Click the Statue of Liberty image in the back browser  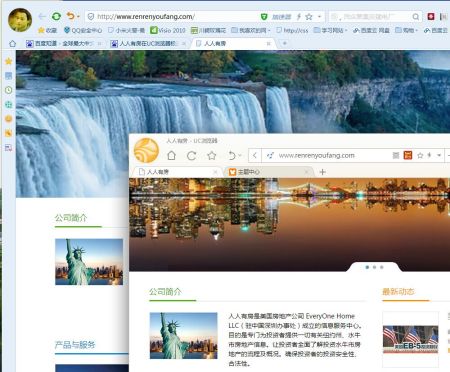point(89,262)
